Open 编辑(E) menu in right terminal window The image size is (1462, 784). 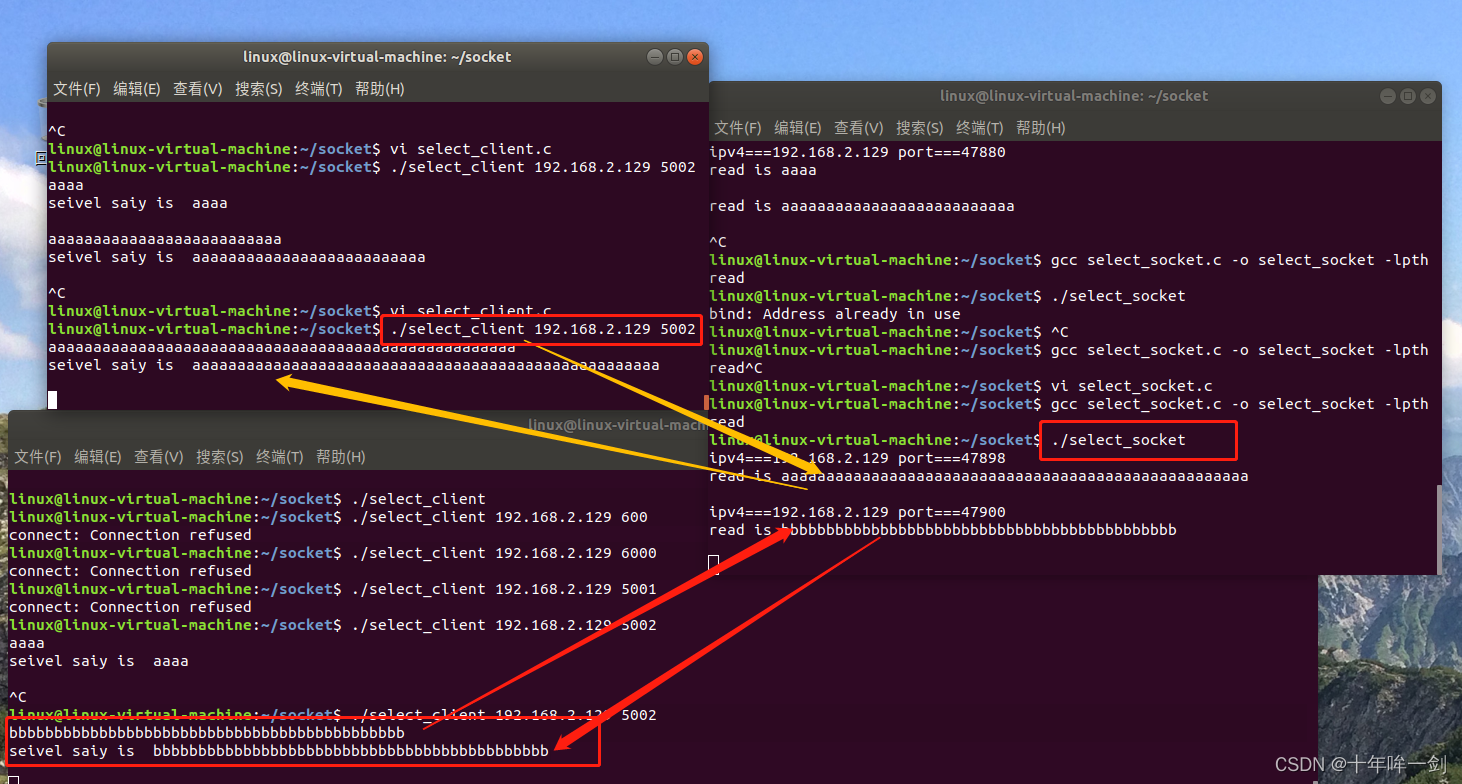click(x=798, y=128)
